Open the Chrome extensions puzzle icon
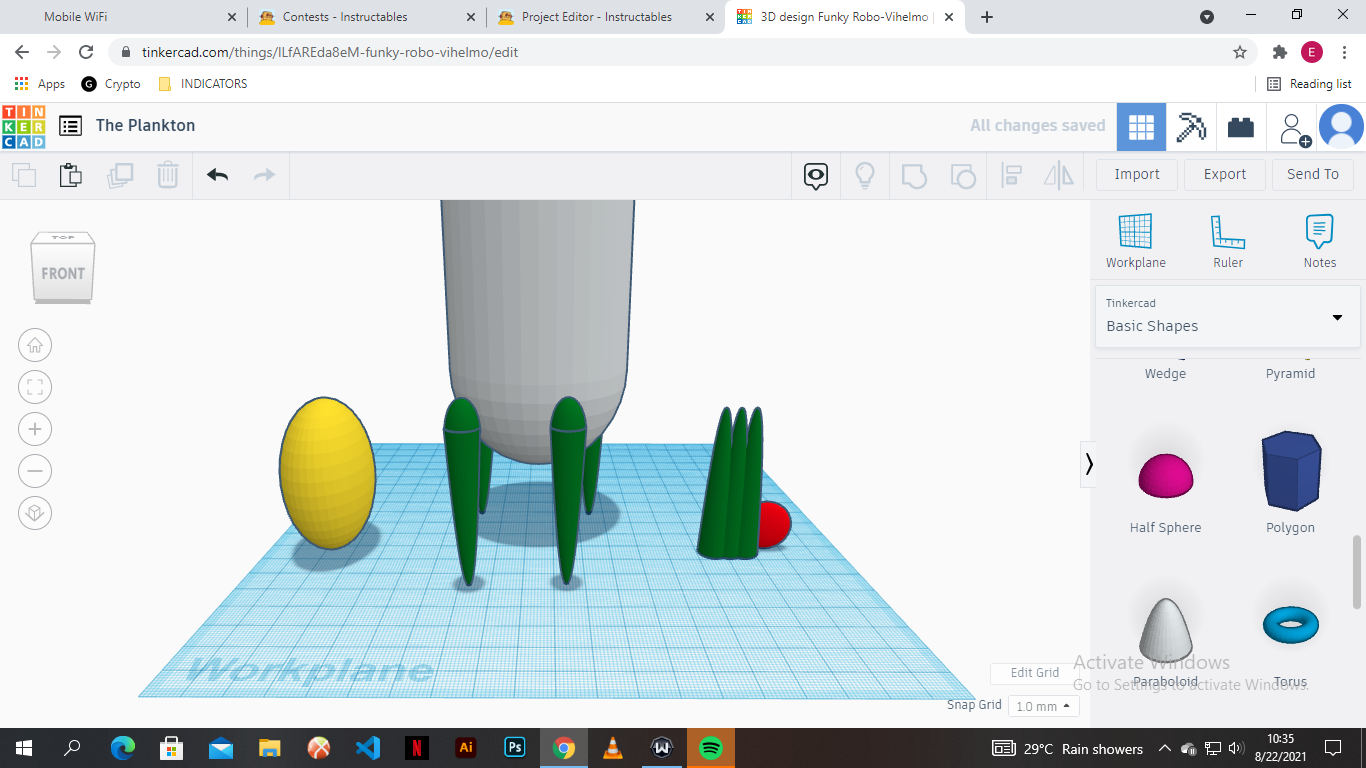 pos(1280,52)
